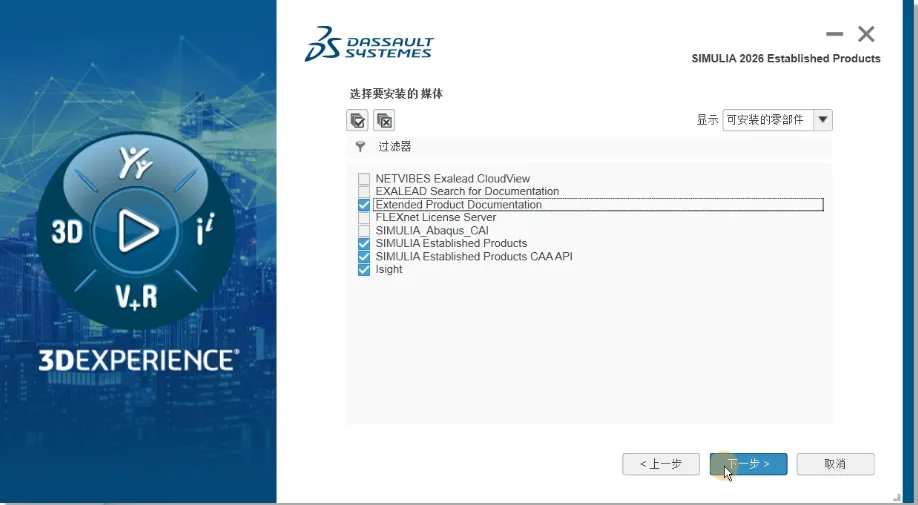Click the 上一步 back button

[x=661, y=464]
